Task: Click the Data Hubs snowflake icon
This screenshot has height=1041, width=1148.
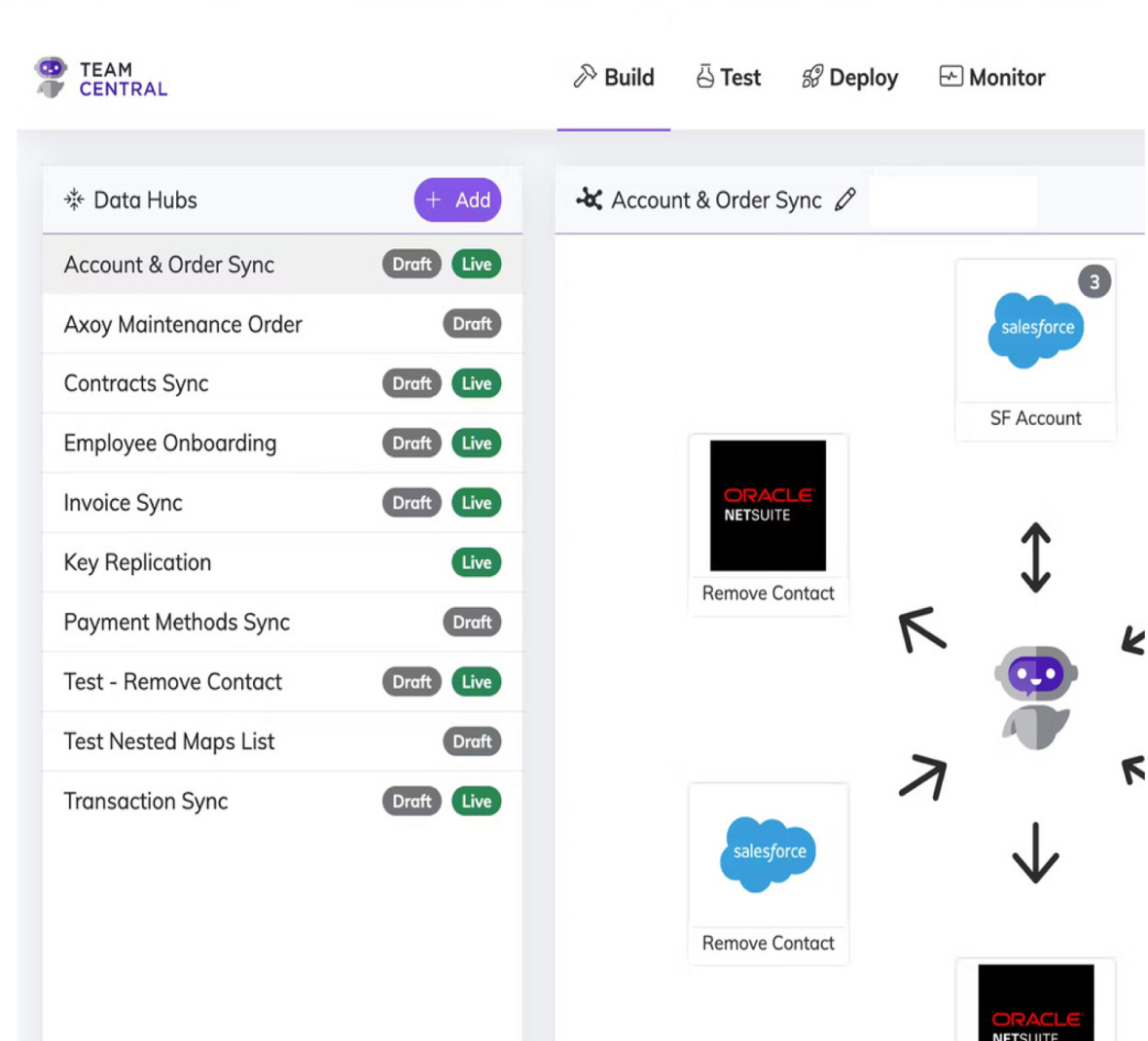Action: point(74,200)
